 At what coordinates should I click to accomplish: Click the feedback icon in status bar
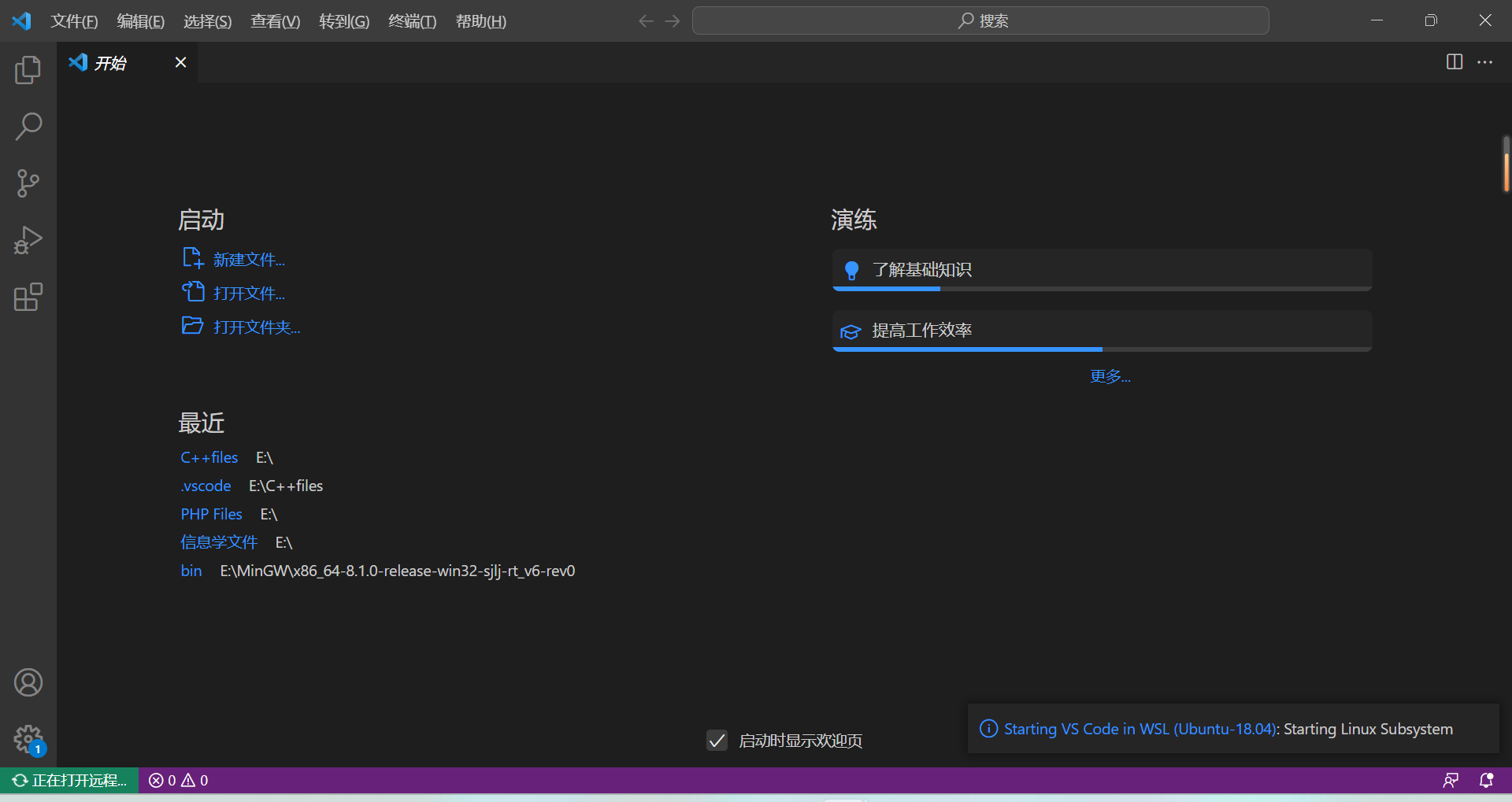pos(1451,780)
